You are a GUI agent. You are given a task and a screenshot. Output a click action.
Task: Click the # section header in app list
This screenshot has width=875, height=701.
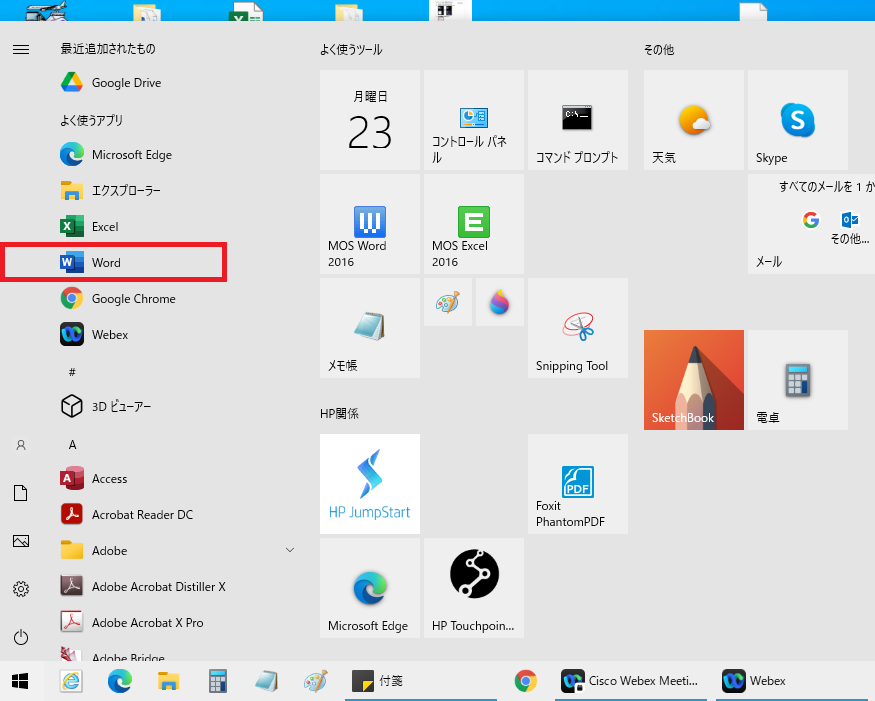click(x=72, y=372)
